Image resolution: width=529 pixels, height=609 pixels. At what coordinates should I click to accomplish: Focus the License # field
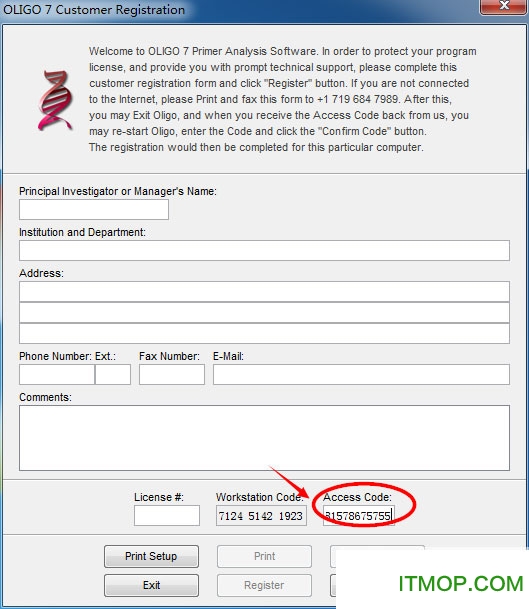point(167,516)
